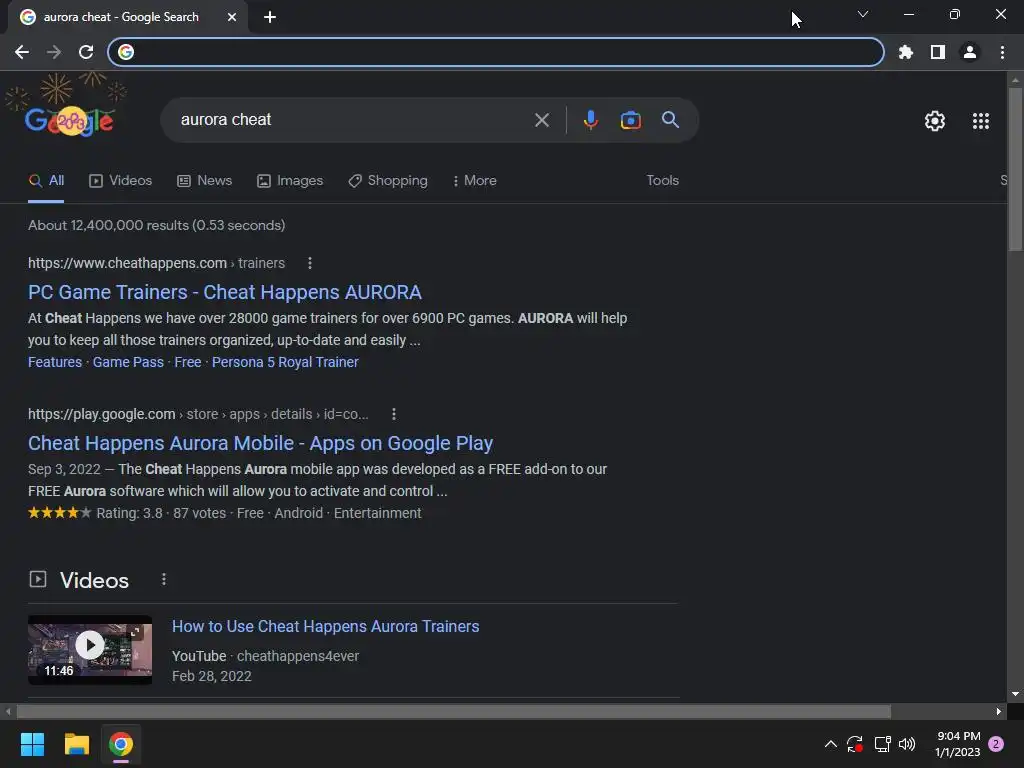Open a new browser tab
1024x768 pixels.
coord(270,17)
